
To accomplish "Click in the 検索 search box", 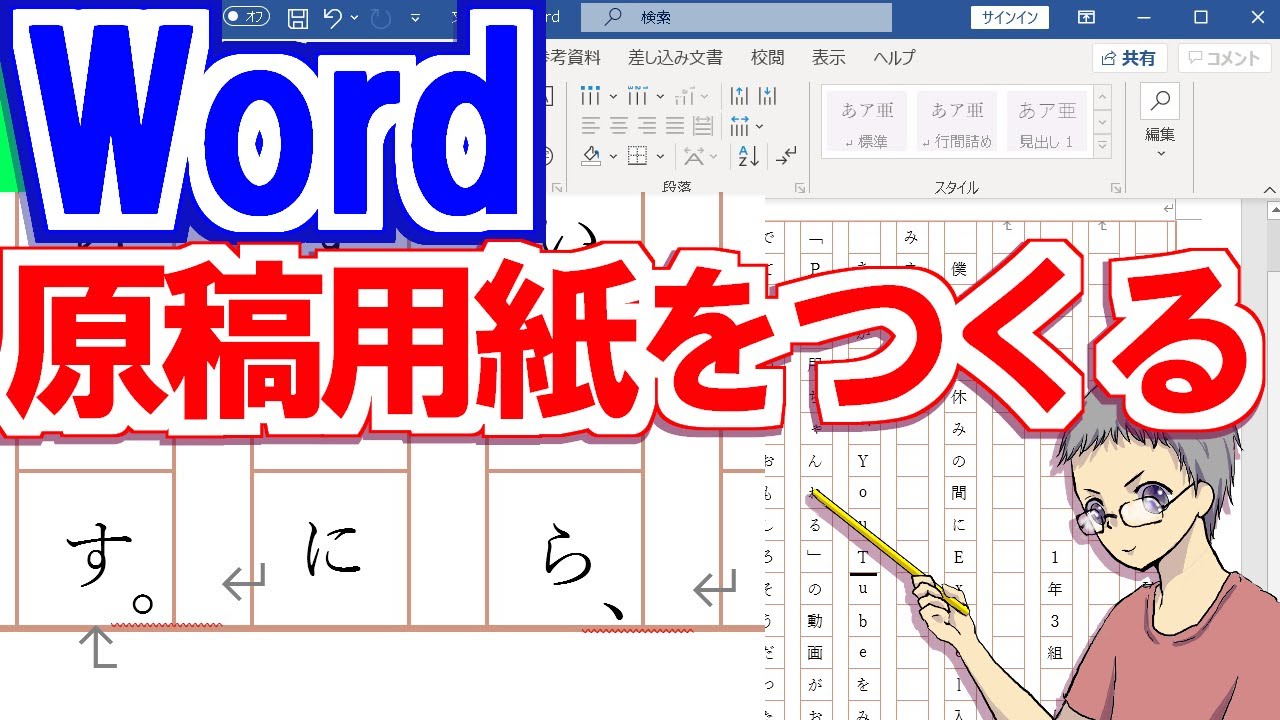I will click(736, 17).
